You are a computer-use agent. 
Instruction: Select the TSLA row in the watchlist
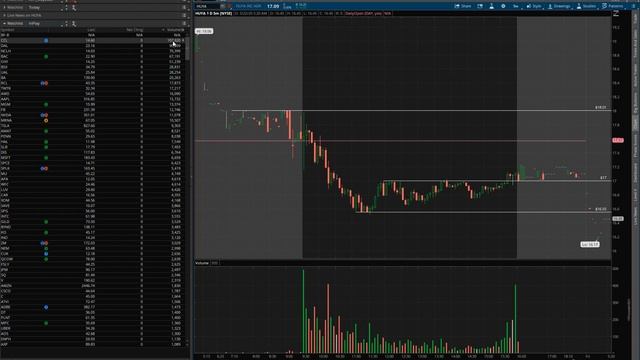93,126
